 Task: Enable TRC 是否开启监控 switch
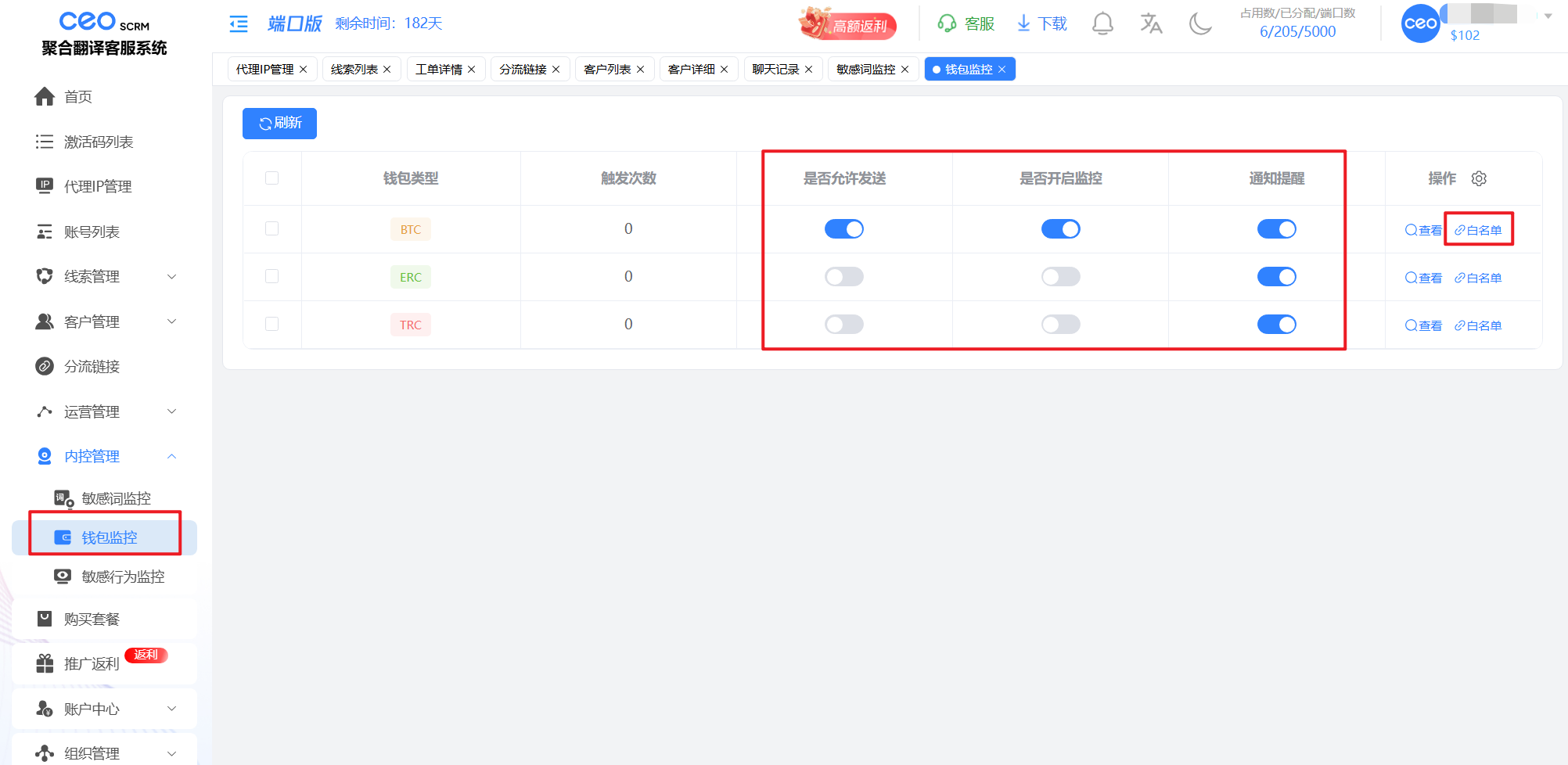[x=1061, y=325]
